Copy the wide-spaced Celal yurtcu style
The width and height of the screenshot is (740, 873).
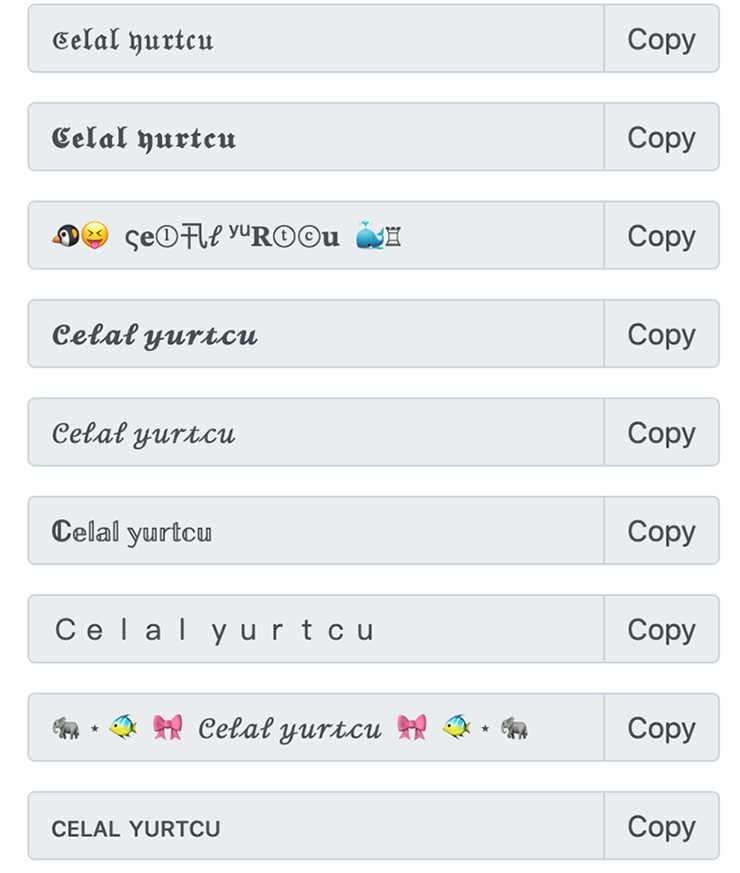pyautogui.click(x=661, y=630)
